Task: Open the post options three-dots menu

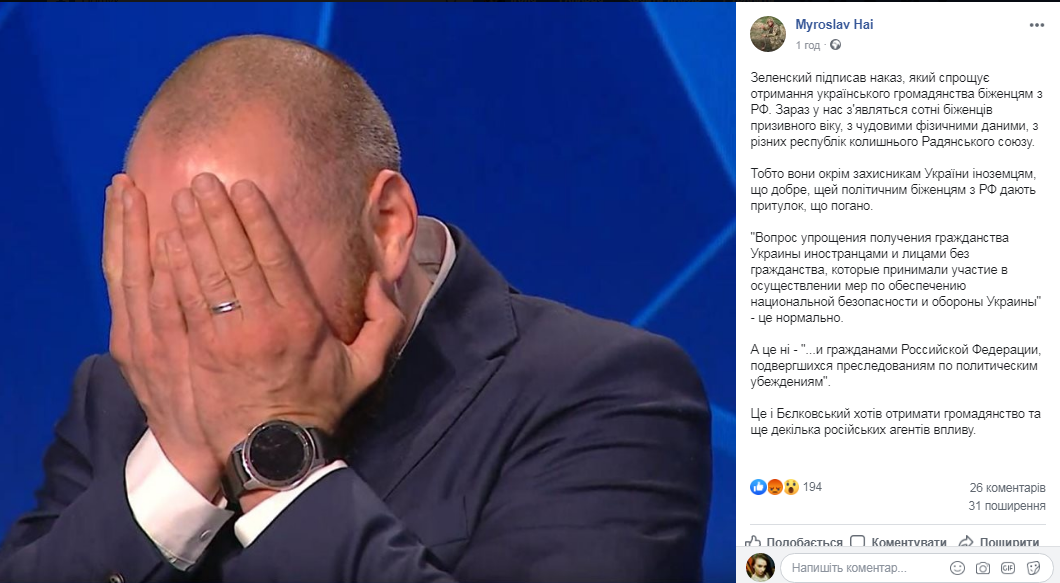Action: click(x=1036, y=25)
